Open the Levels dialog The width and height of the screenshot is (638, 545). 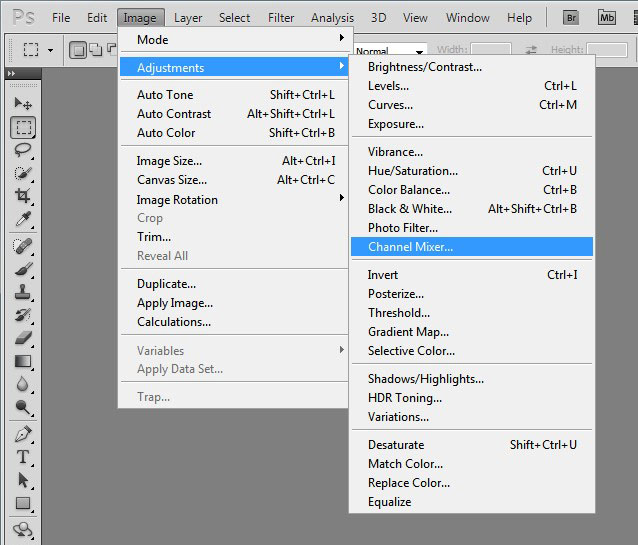472,86
